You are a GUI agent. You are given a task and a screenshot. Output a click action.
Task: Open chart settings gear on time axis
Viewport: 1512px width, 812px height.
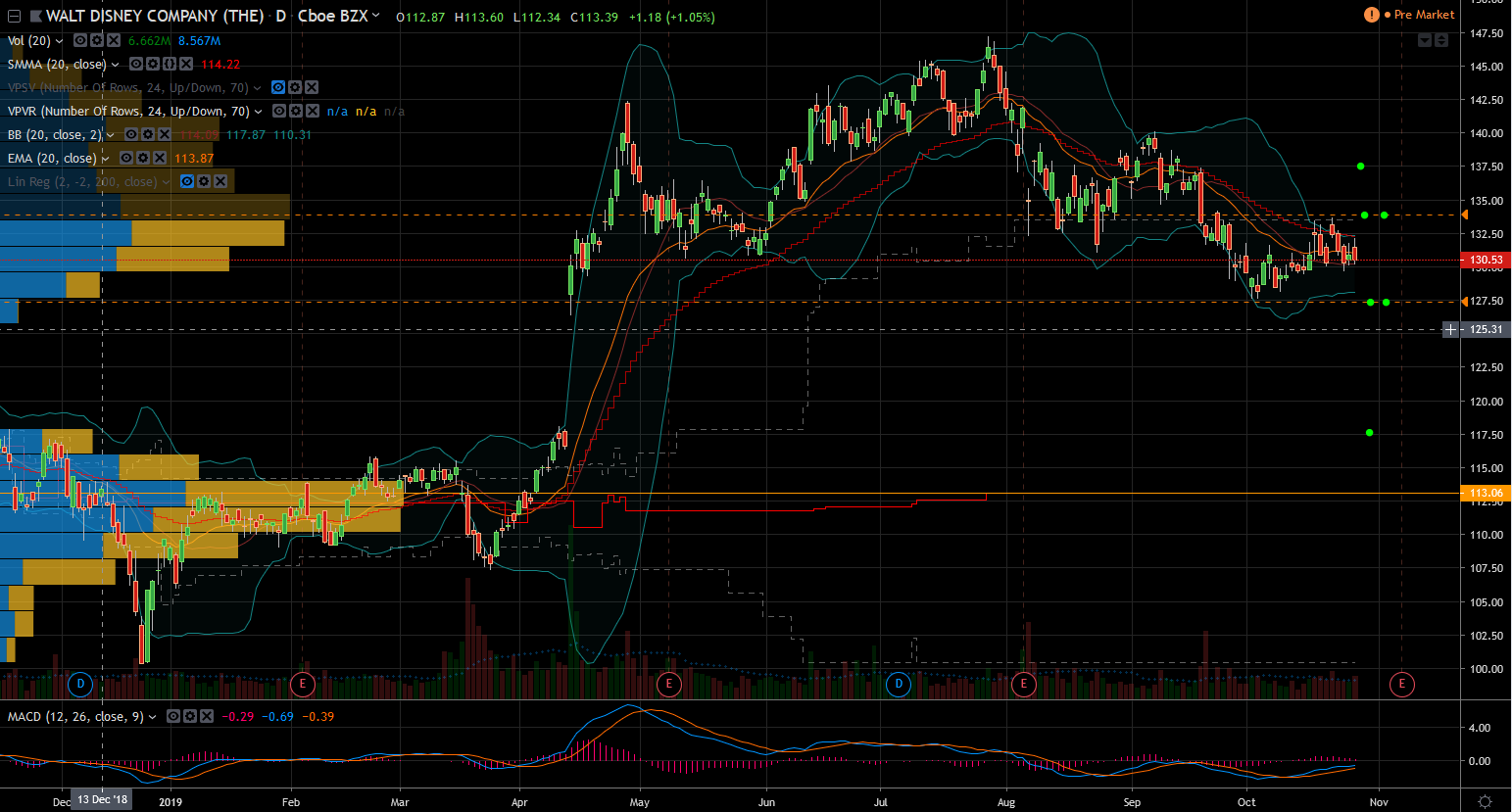[x=1486, y=801]
